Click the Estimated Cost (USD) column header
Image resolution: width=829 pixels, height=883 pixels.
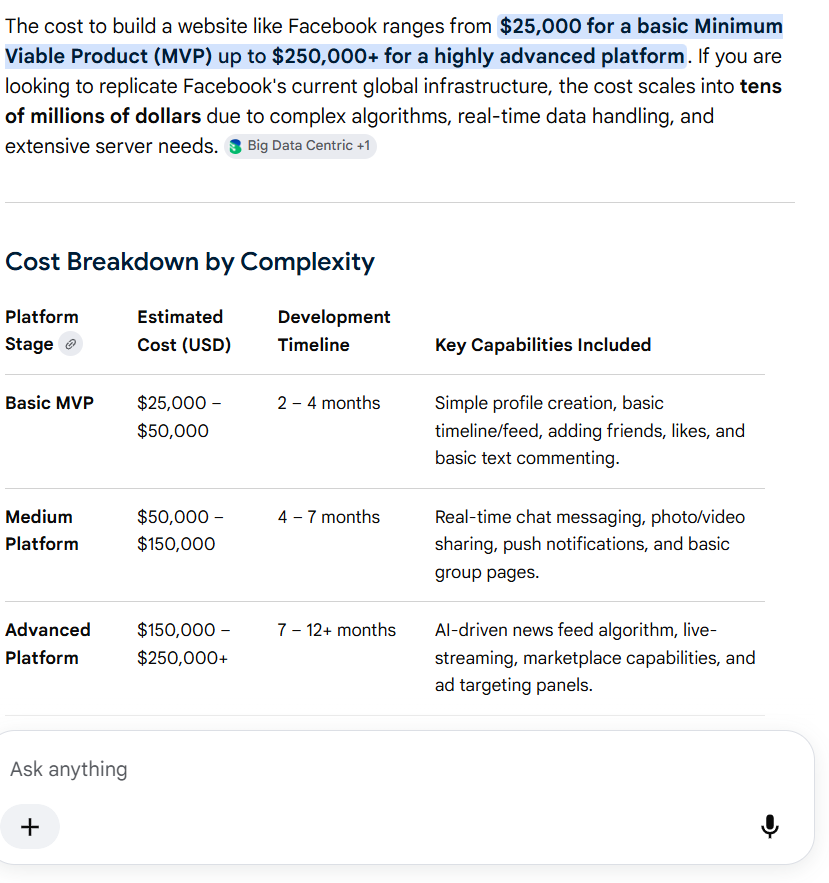tap(184, 331)
